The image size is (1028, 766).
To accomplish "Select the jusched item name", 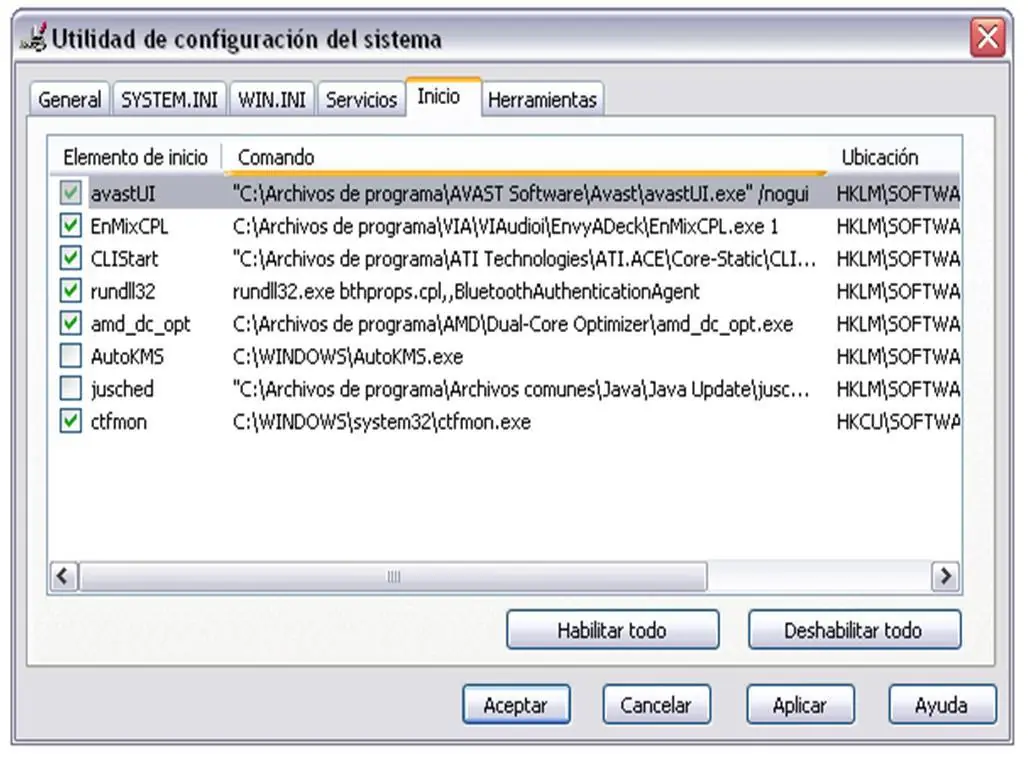I will click(x=122, y=389).
